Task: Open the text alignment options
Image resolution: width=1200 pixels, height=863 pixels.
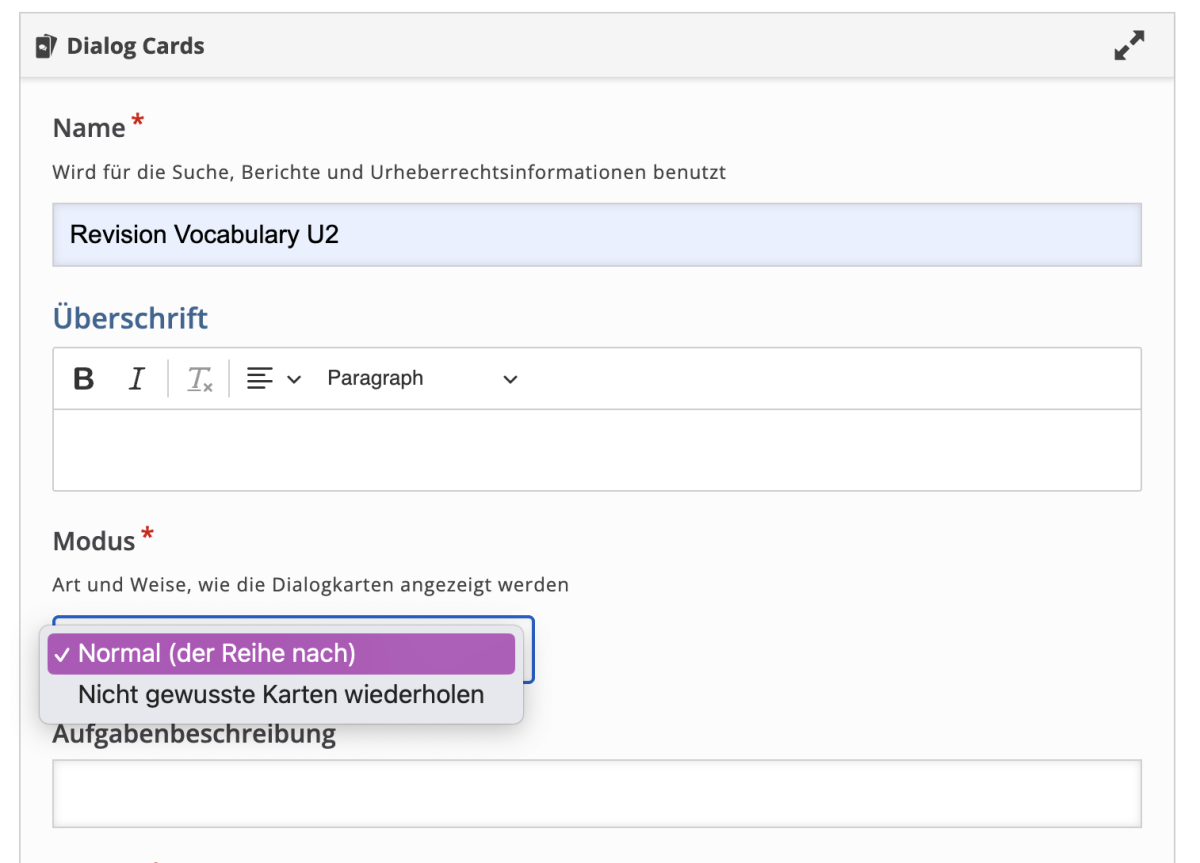Action: coord(272,379)
